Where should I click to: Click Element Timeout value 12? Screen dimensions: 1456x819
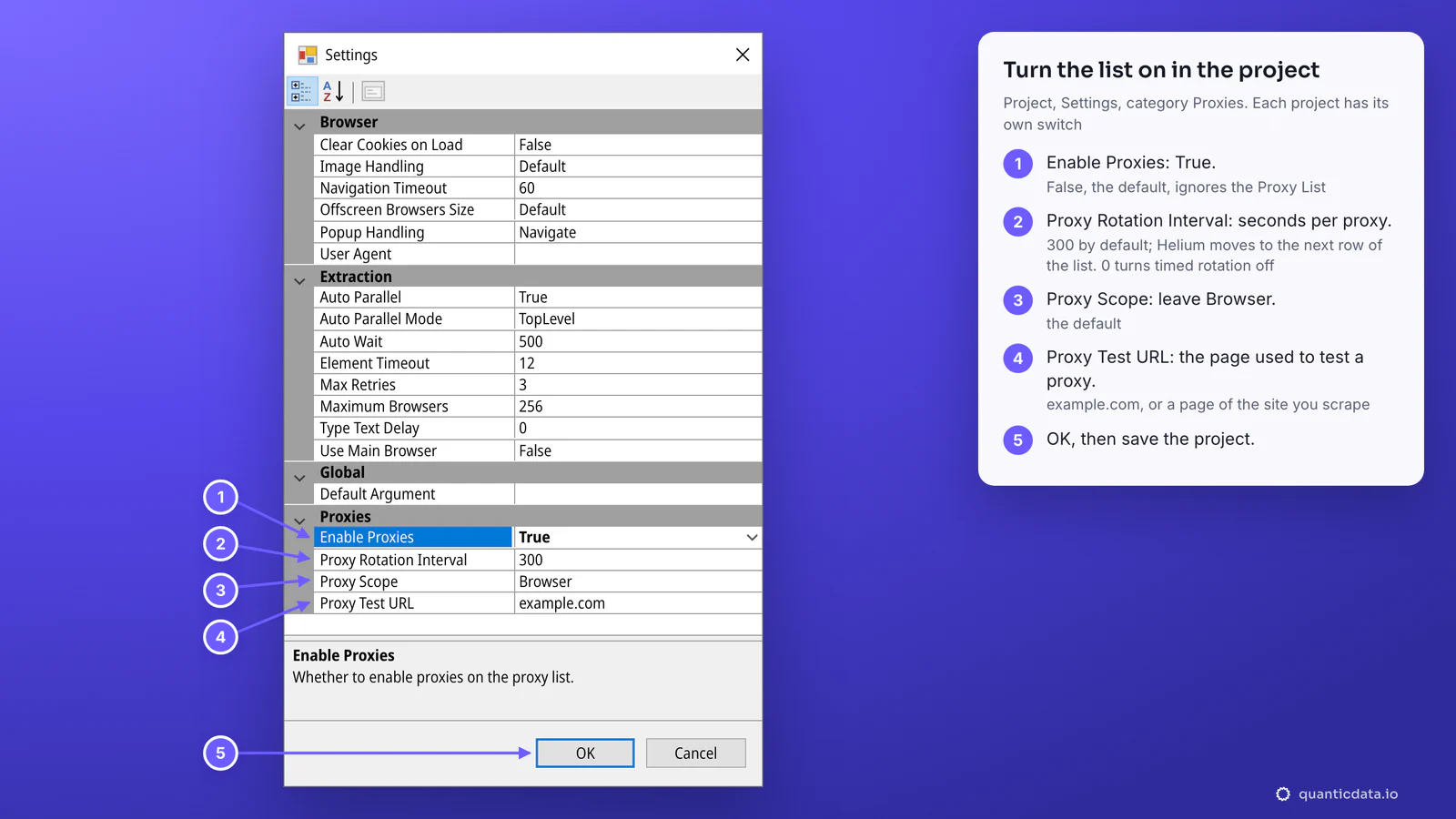pos(638,363)
